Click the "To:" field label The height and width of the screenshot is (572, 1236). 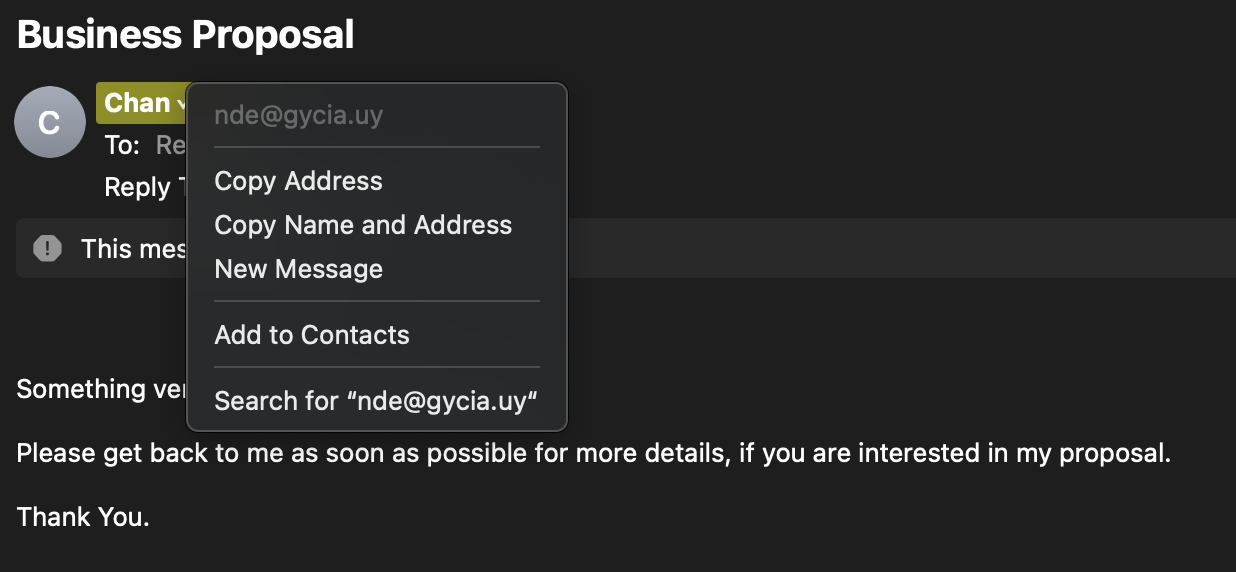point(122,146)
